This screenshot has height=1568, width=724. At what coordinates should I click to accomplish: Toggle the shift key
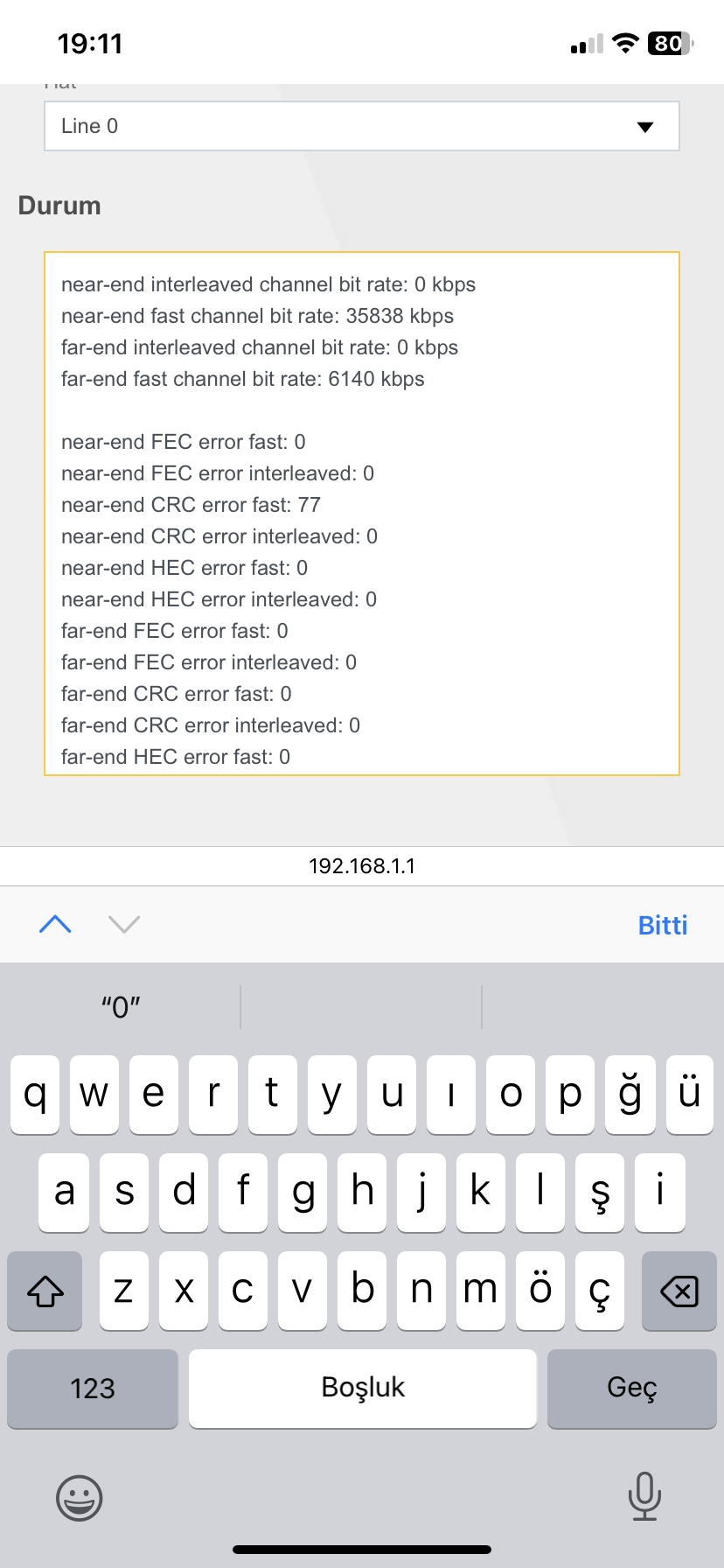(x=45, y=1291)
